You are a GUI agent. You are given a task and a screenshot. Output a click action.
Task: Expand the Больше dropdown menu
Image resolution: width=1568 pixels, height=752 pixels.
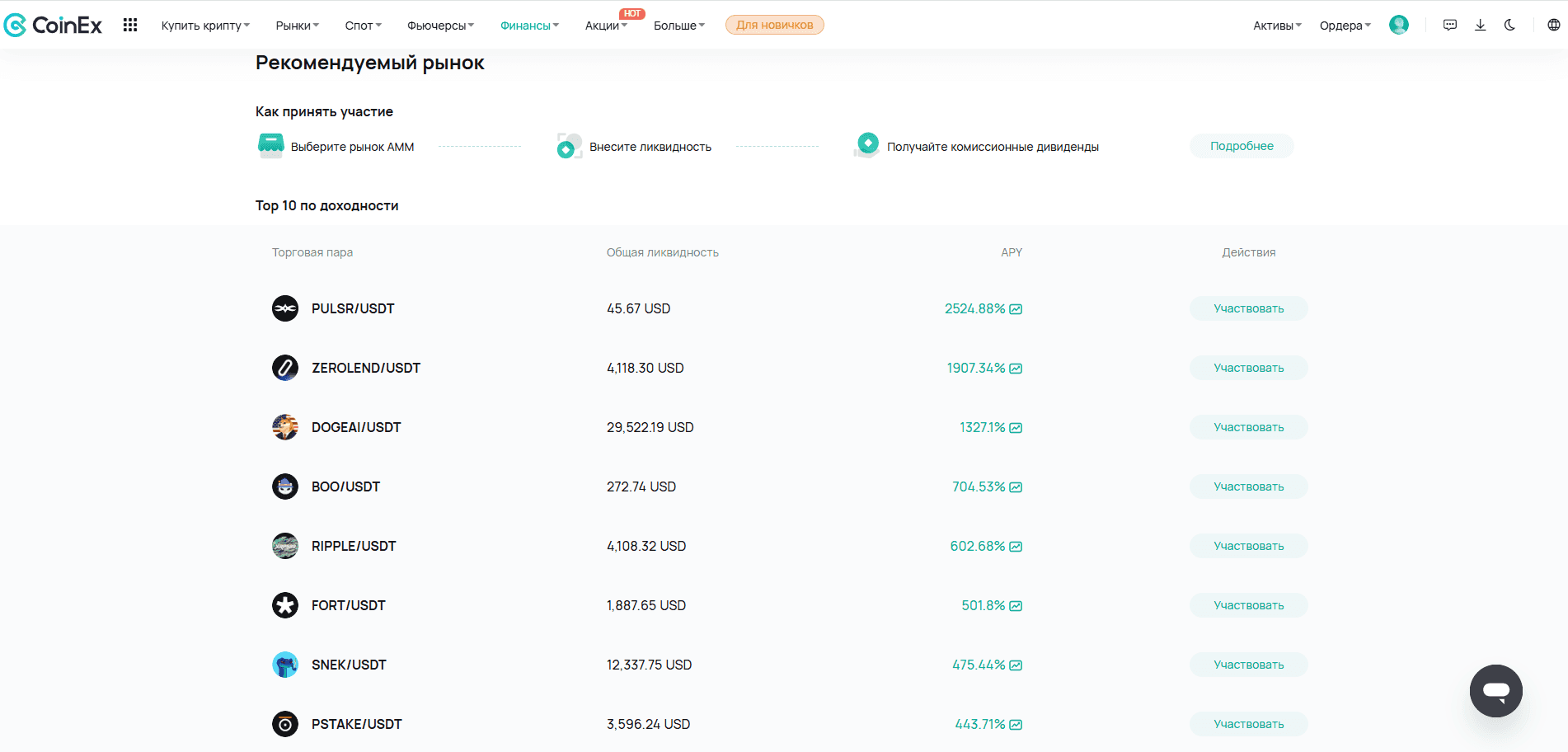pos(679,26)
